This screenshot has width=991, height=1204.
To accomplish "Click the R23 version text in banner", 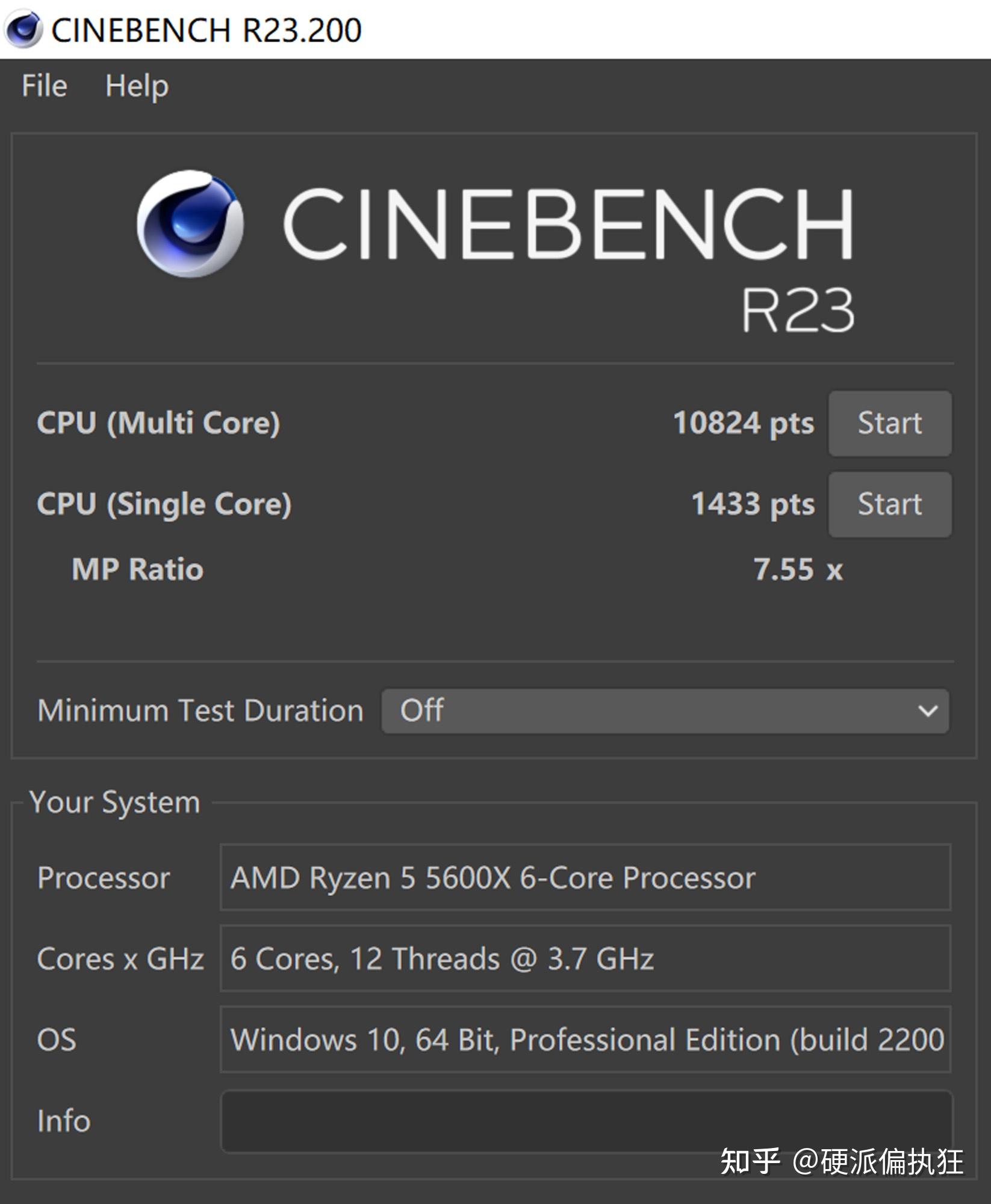I will 797,310.
